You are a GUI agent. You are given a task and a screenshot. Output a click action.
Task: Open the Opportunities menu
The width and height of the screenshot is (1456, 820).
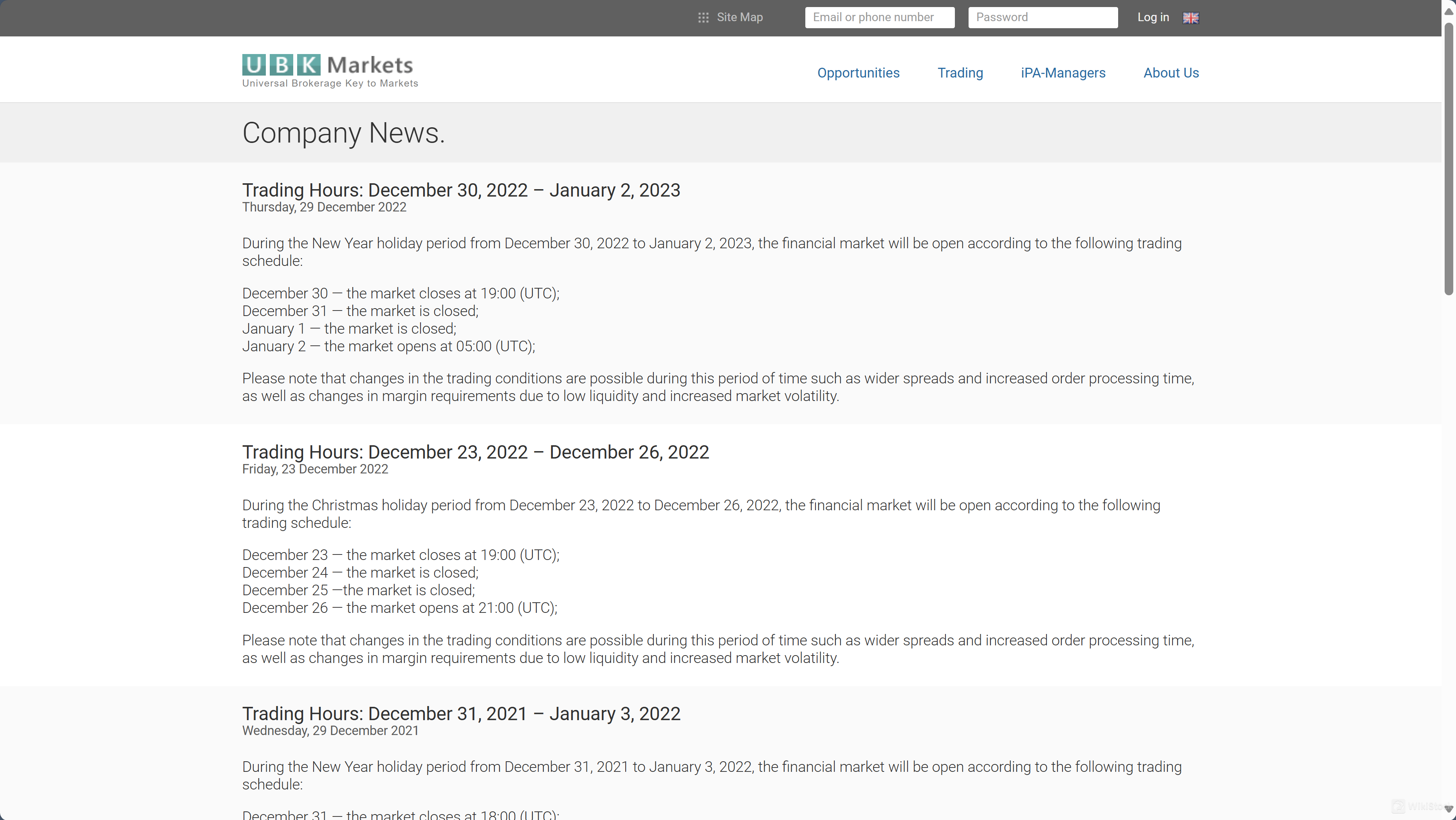point(858,73)
